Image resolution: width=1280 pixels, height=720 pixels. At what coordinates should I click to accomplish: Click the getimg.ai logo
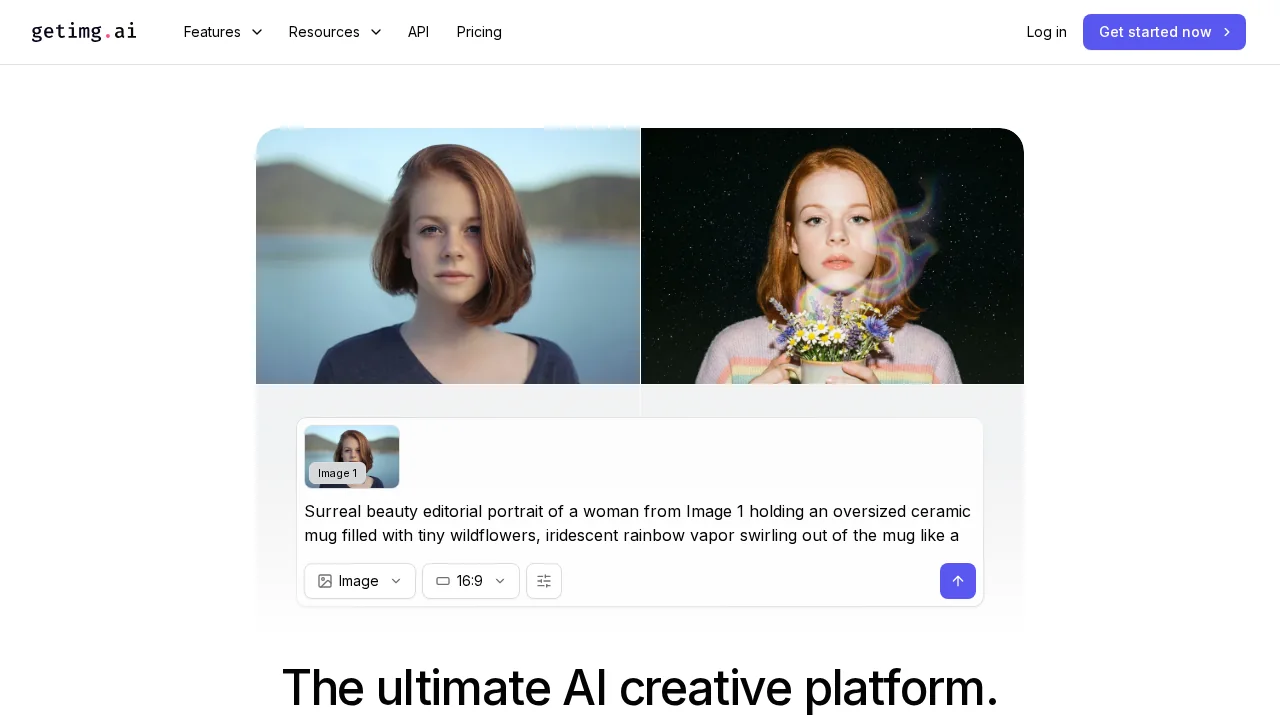[84, 32]
